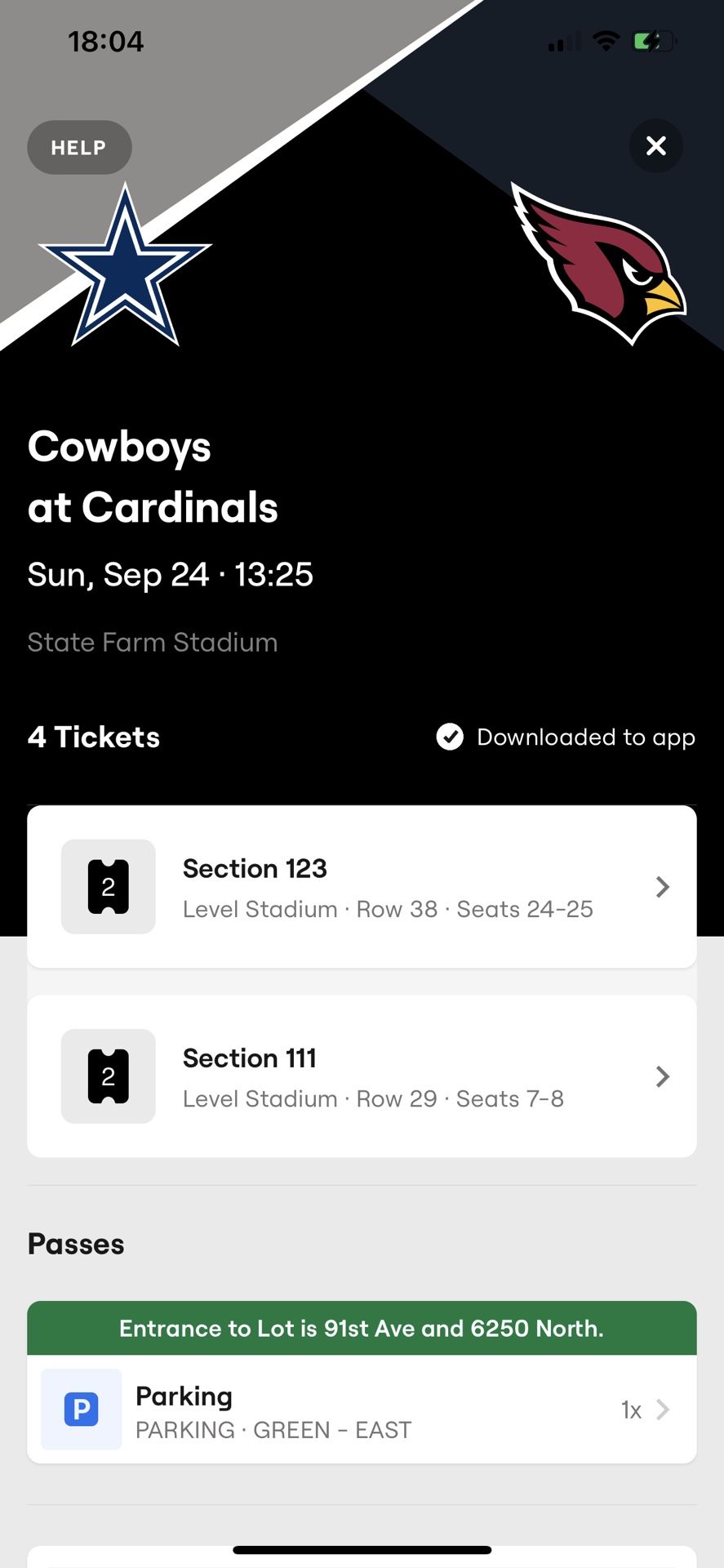Tap the home indicator bar
This screenshot has width=724, height=1568.
[x=362, y=1550]
